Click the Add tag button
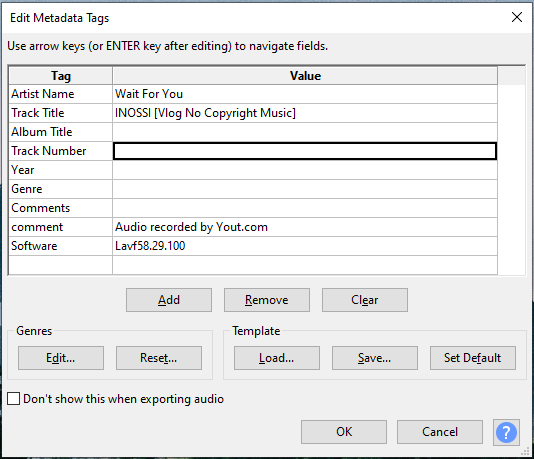534x459 pixels. (169, 300)
